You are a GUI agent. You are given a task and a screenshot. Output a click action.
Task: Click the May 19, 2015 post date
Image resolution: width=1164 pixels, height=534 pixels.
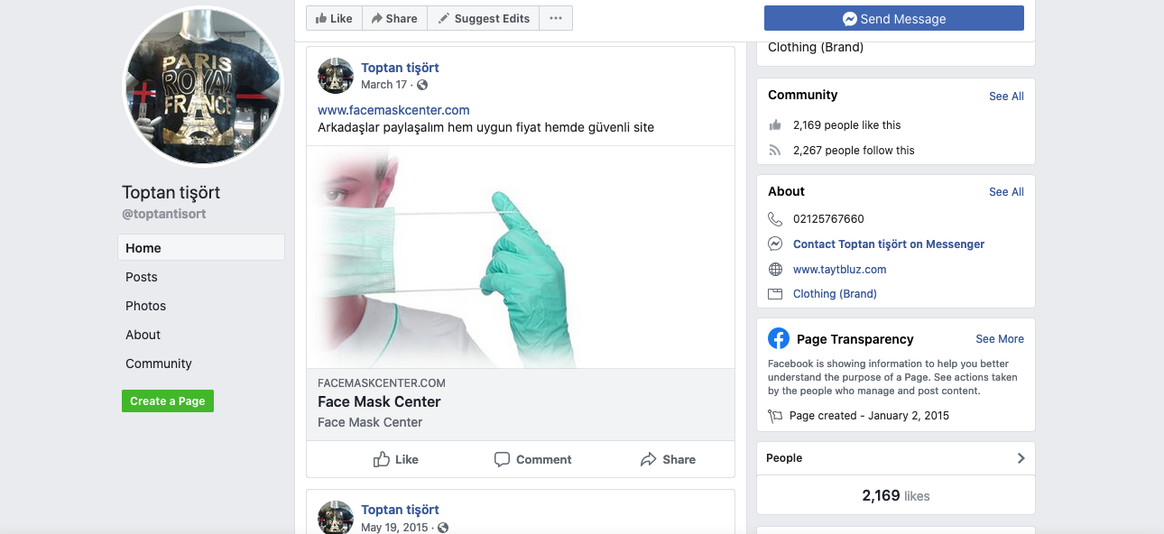click(394, 527)
